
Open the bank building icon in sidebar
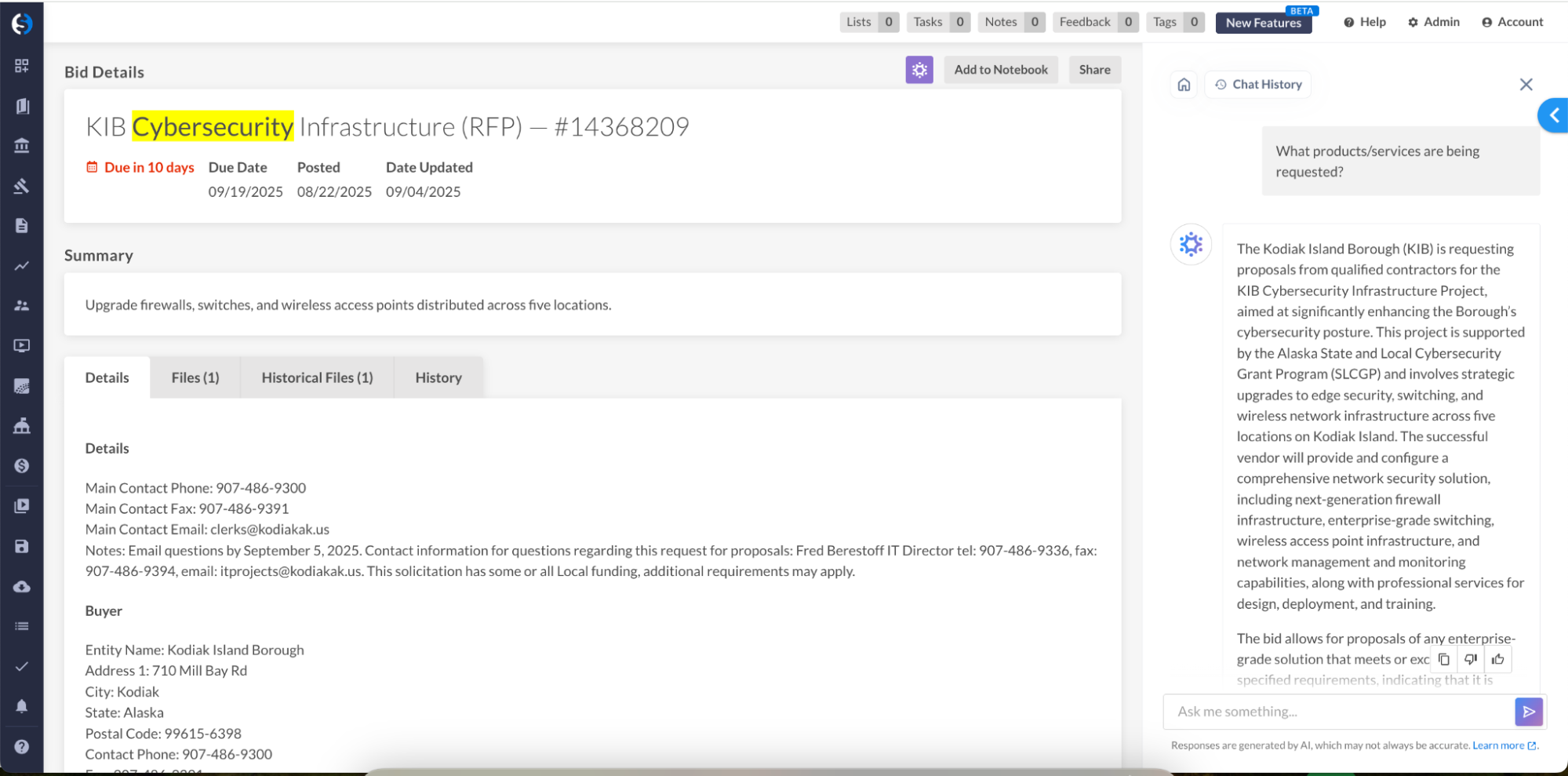click(22, 146)
